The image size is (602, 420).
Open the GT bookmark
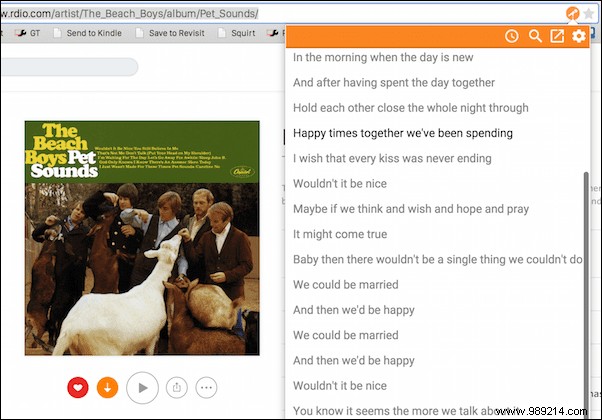28,33
